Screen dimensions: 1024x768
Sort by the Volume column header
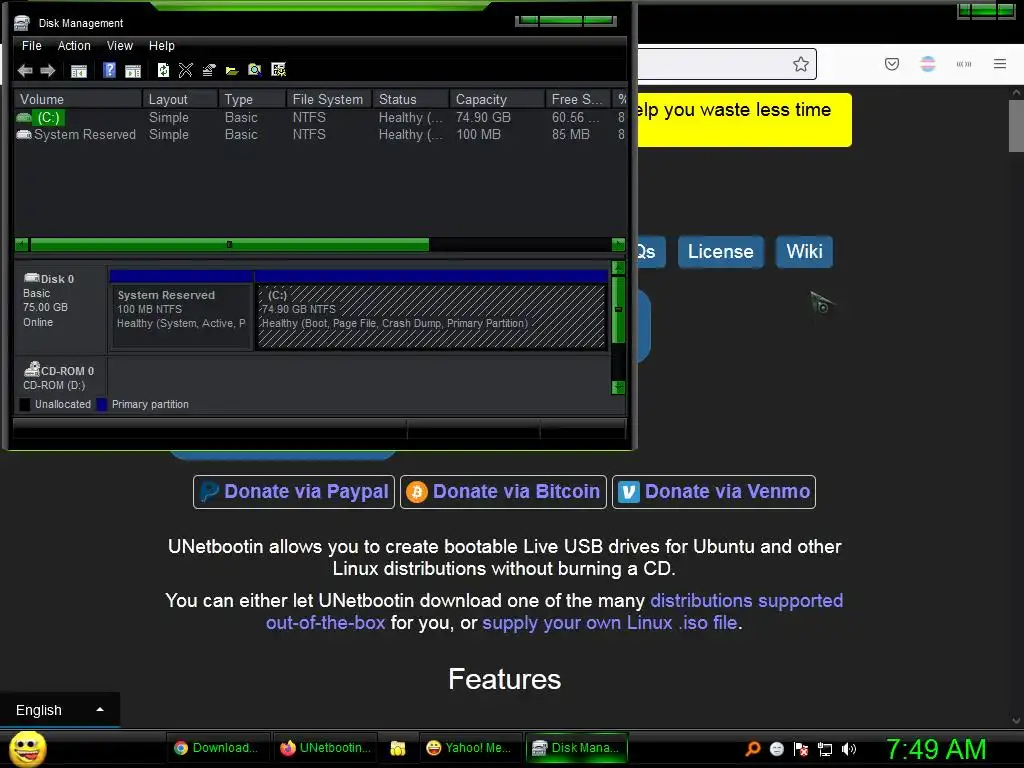coord(78,99)
